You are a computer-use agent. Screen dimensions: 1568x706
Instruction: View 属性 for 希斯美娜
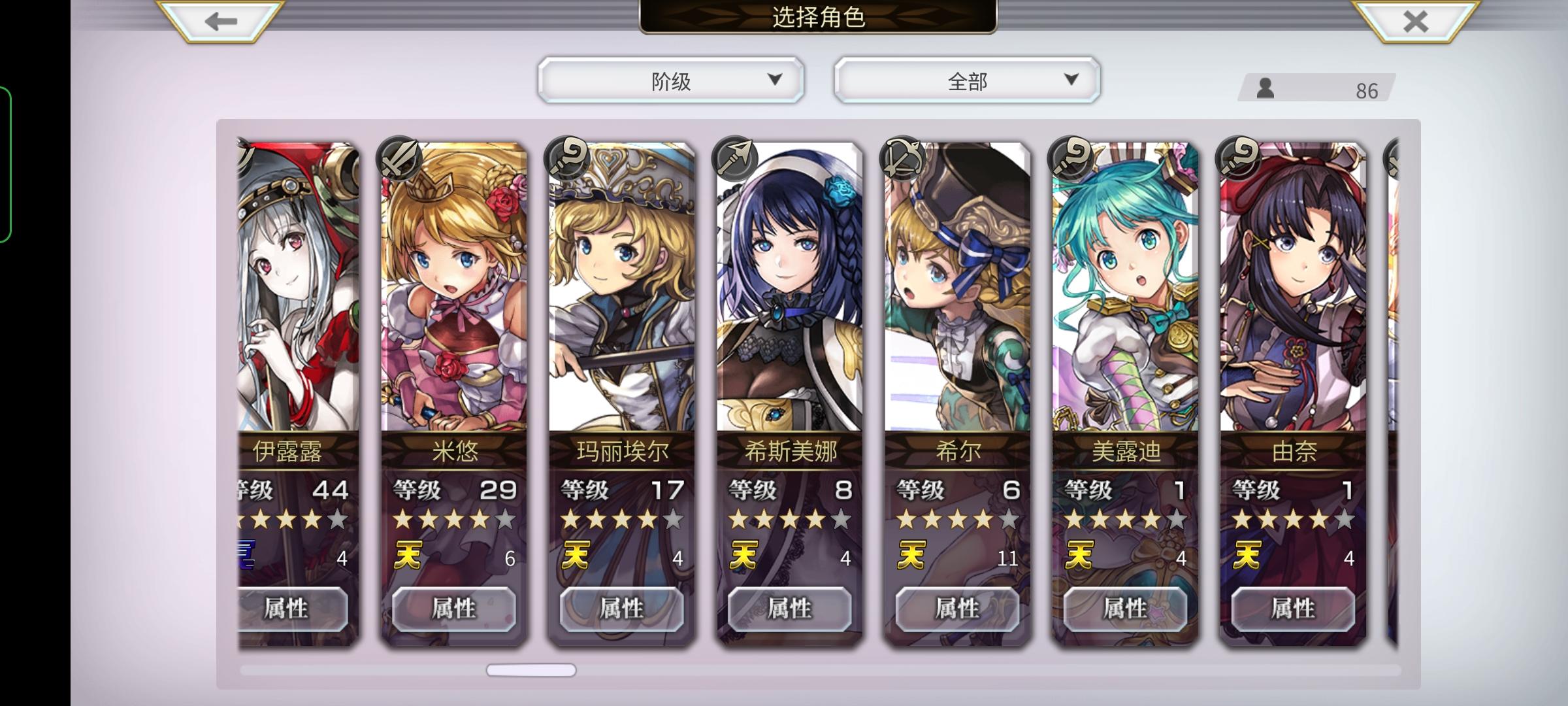[x=790, y=609]
